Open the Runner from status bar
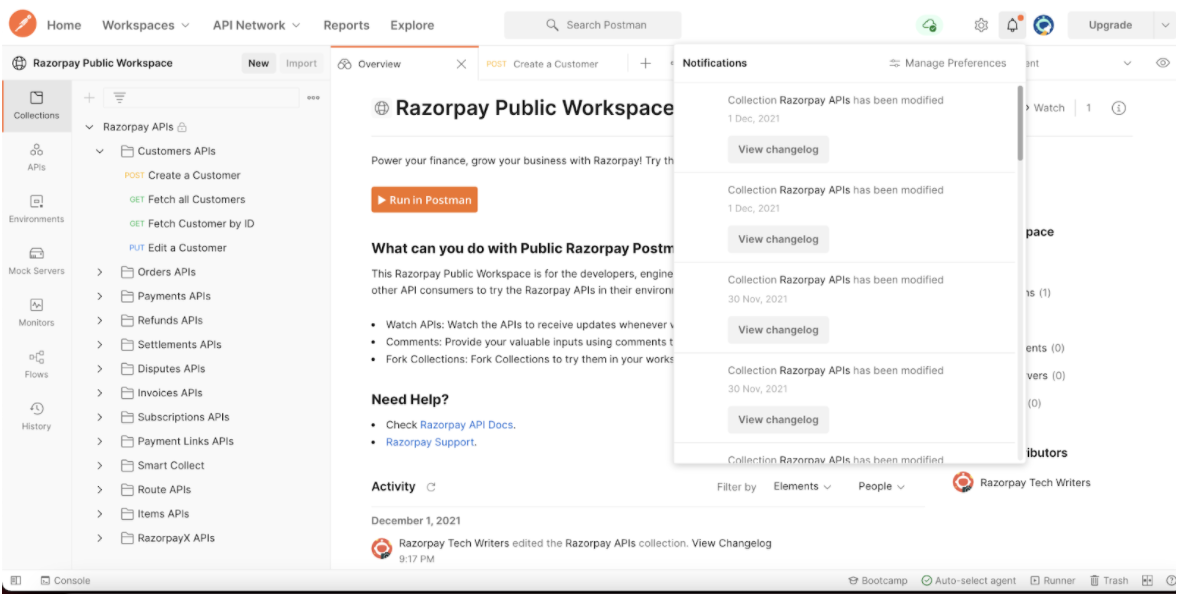 [1053, 580]
